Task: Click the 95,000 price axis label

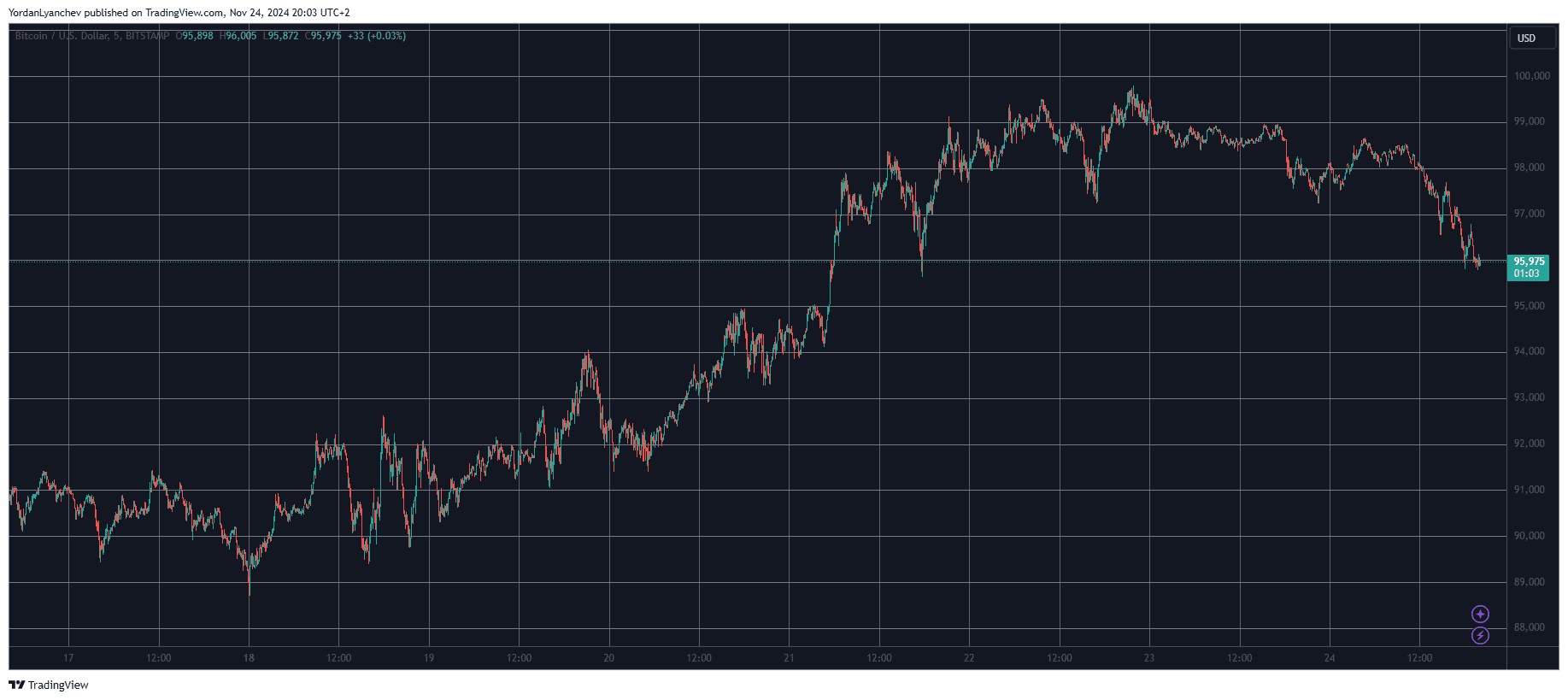Action: tap(1530, 306)
